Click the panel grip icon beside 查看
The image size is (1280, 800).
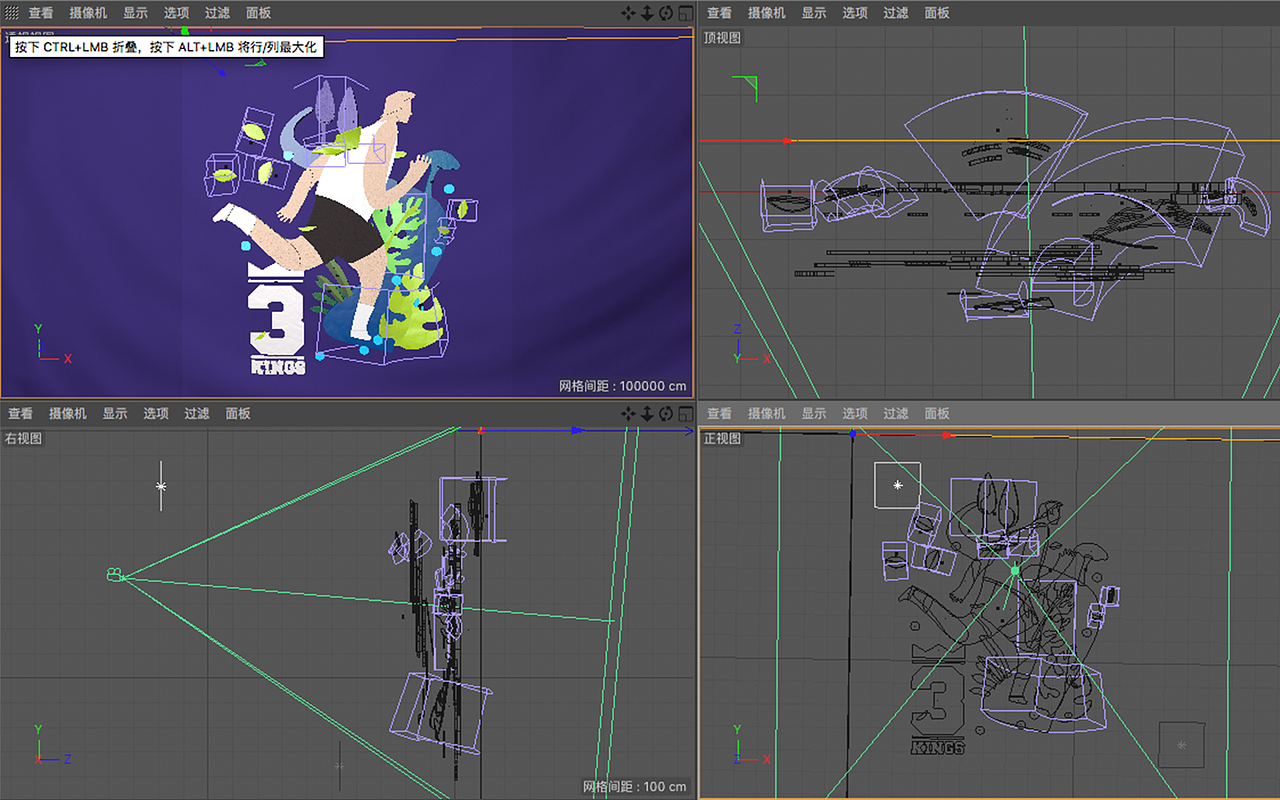coord(12,13)
